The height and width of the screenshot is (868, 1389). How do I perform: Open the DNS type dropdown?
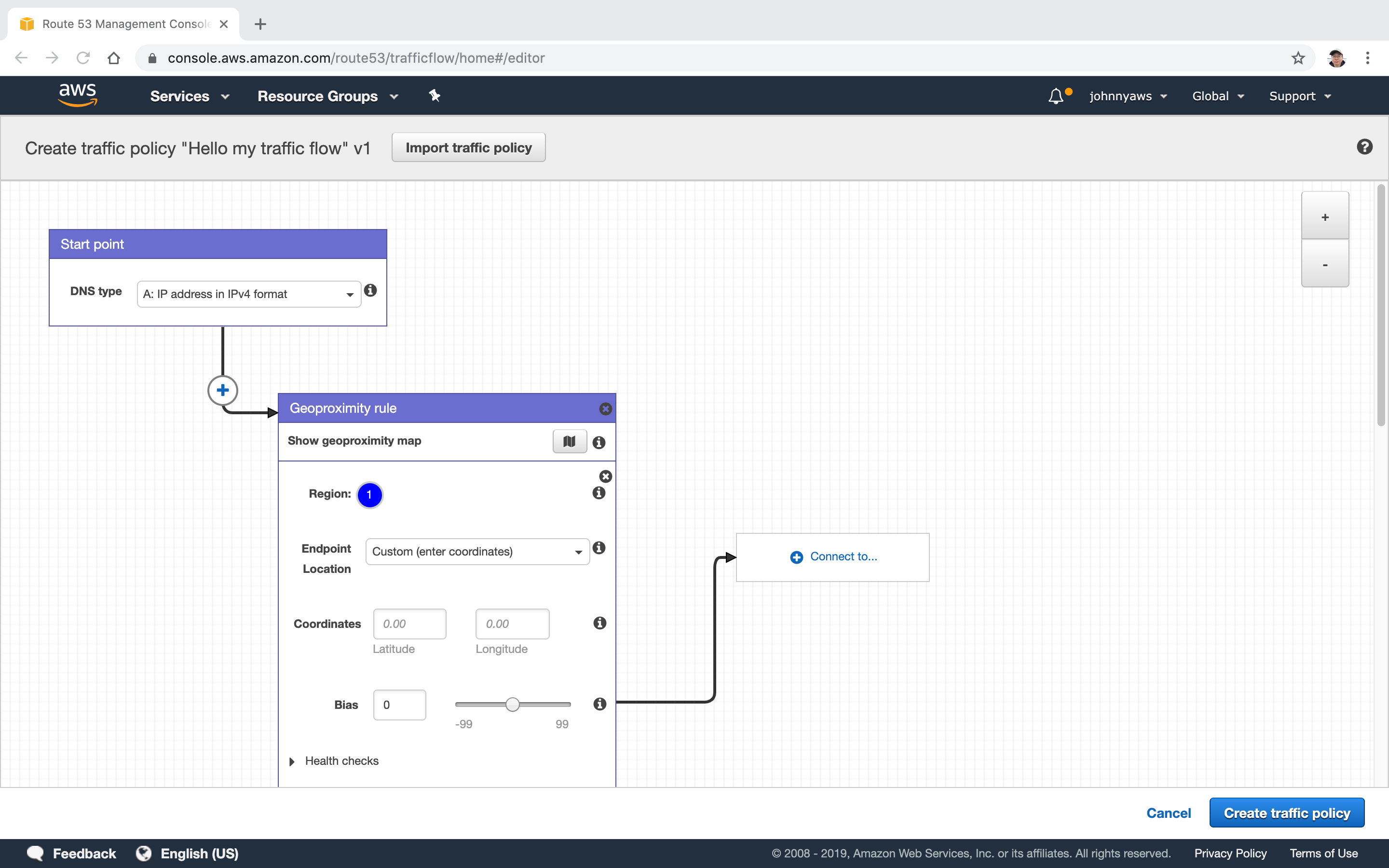click(x=248, y=294)
